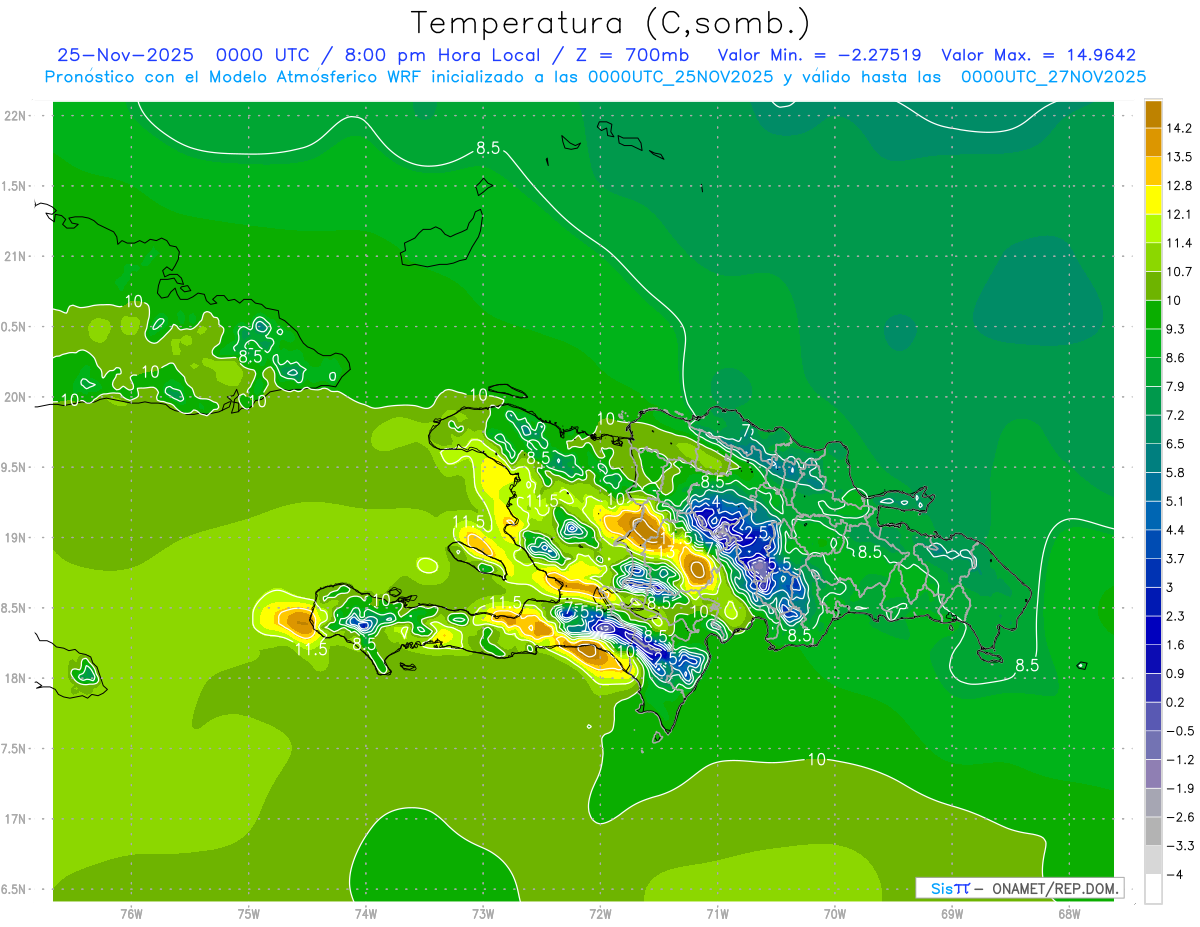Click the '-2.6' legend value
This screenshot has width=1200, height=927.
tap(1180, 818)
